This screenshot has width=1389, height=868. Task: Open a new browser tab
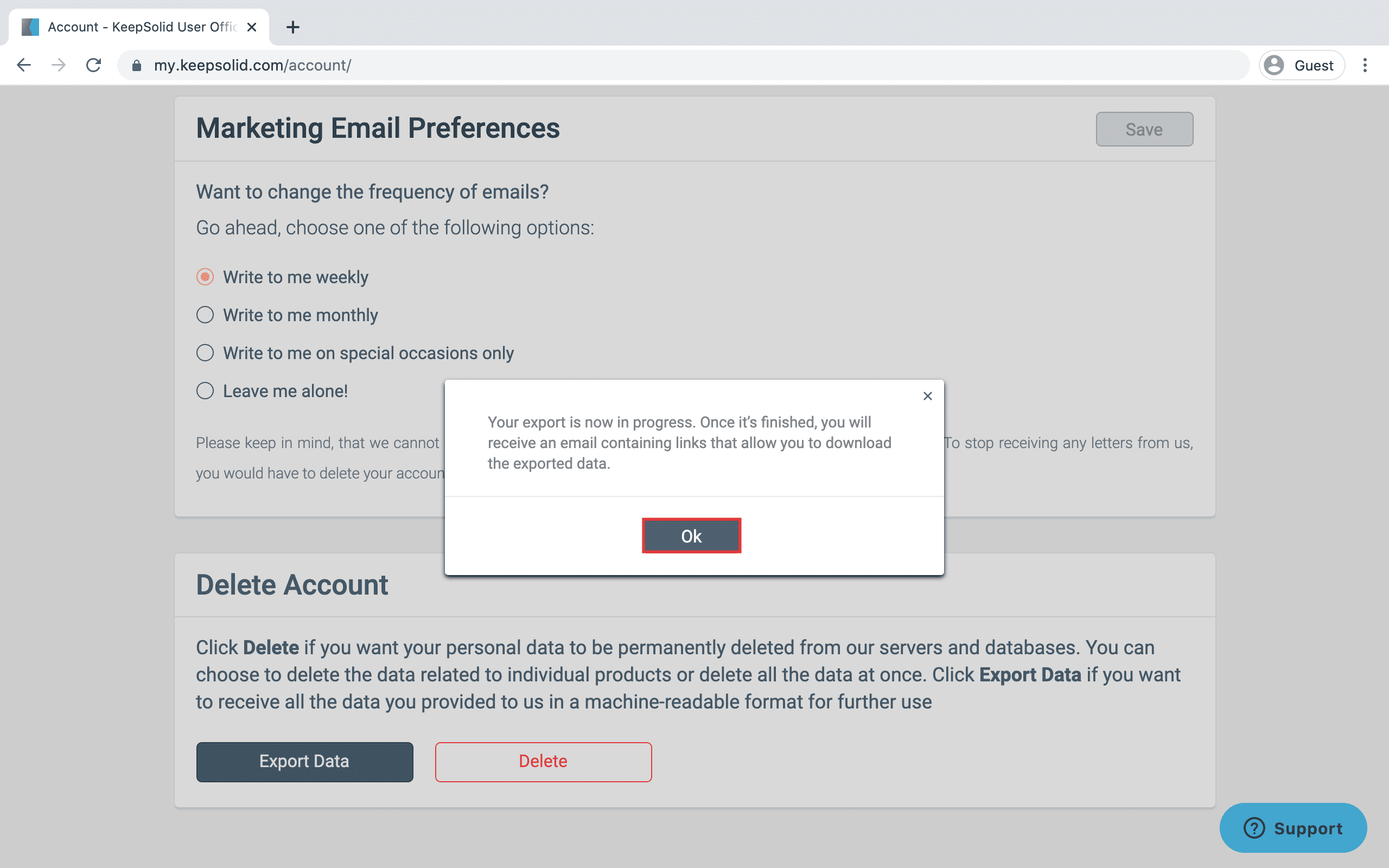click(x=293, y=27)
